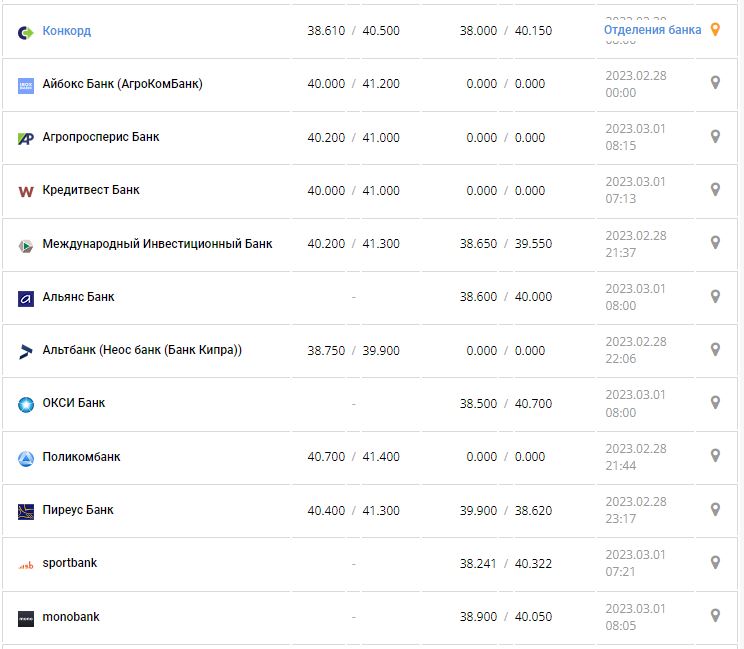Click the Агропросперис Банк logo icon
This screenshot has width=744, height=649.
pos(26,138)
